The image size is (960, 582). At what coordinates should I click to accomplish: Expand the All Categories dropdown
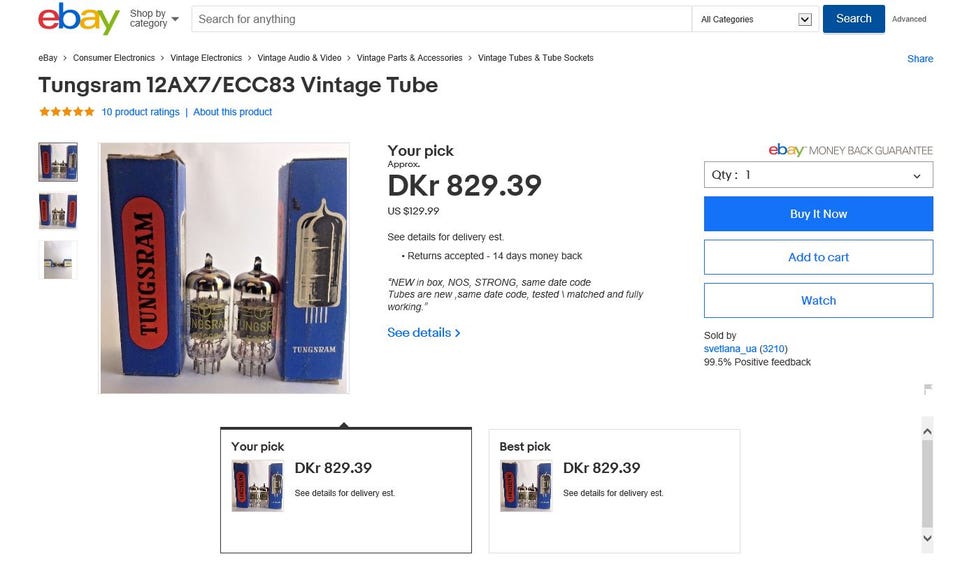pyautogui.click(x=755, y=19)
